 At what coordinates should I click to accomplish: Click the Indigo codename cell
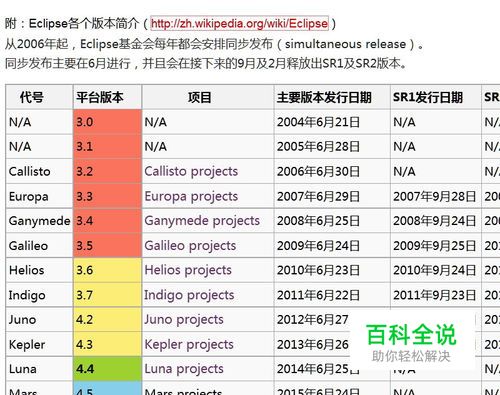click(39, 295)
